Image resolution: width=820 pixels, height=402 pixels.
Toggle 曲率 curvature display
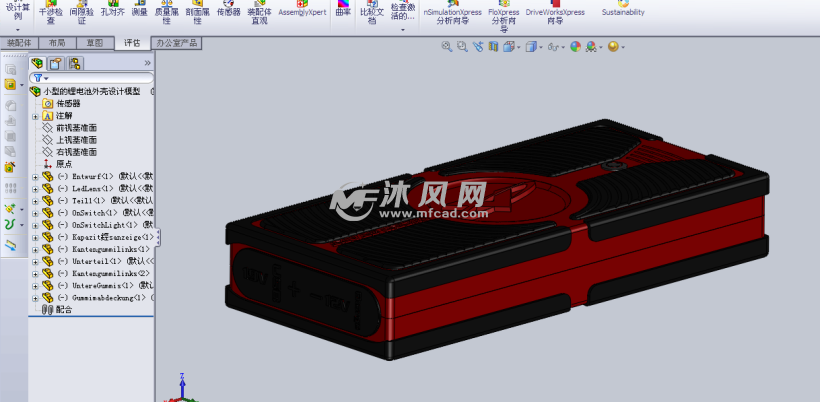(343, 8)
